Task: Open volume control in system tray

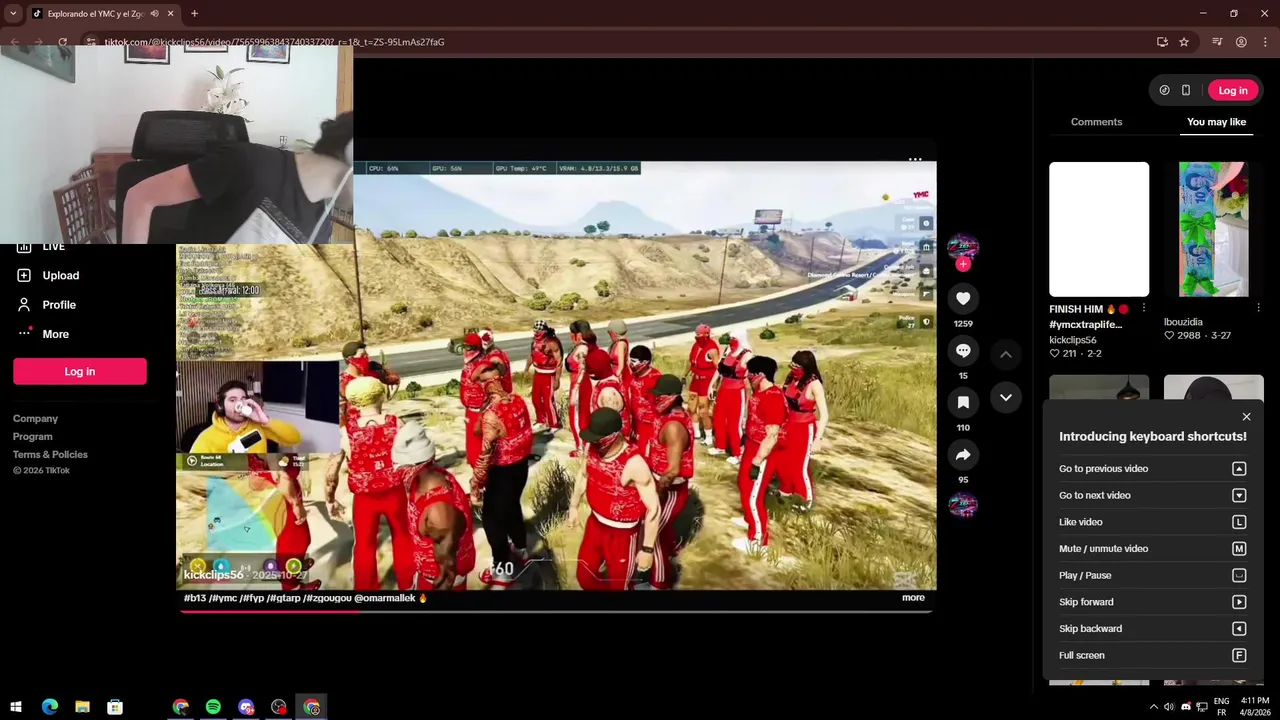Action: click(x=1169, y=707)
